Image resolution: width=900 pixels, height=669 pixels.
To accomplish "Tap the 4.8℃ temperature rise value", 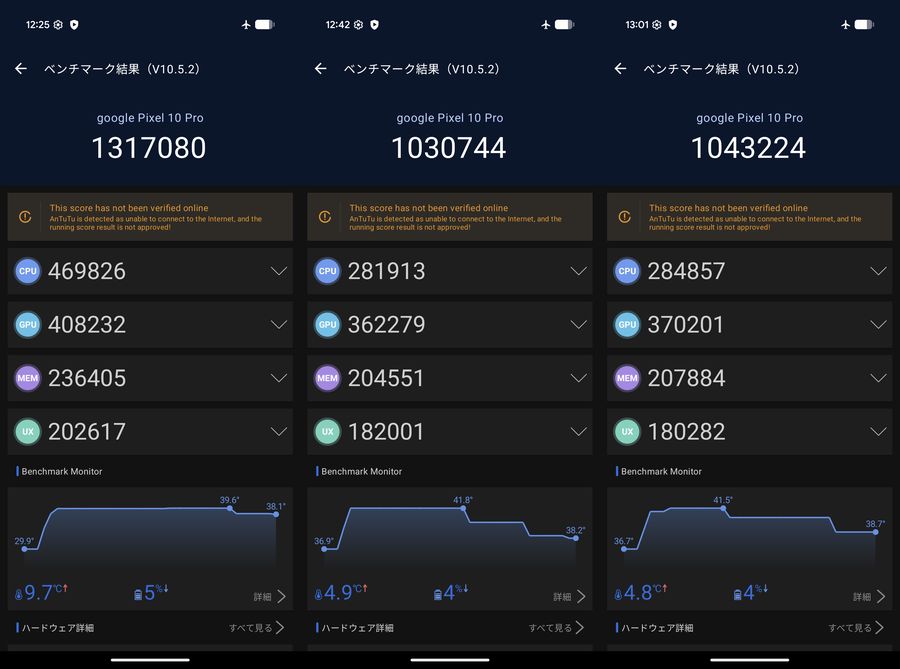I will pos(645,592).
